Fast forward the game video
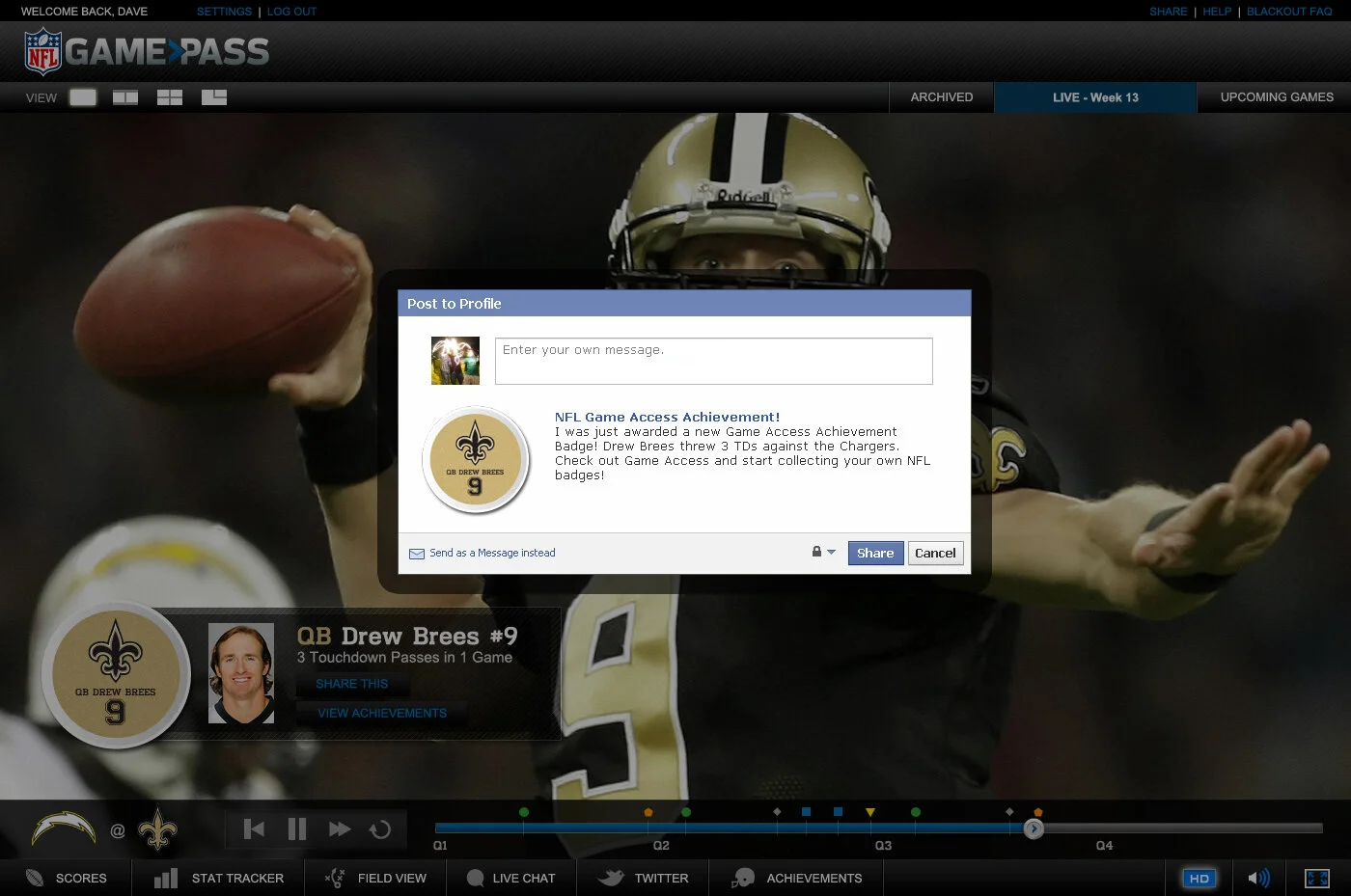The width and height of the screenshot is (1351, 896). [x=339, y=829]
